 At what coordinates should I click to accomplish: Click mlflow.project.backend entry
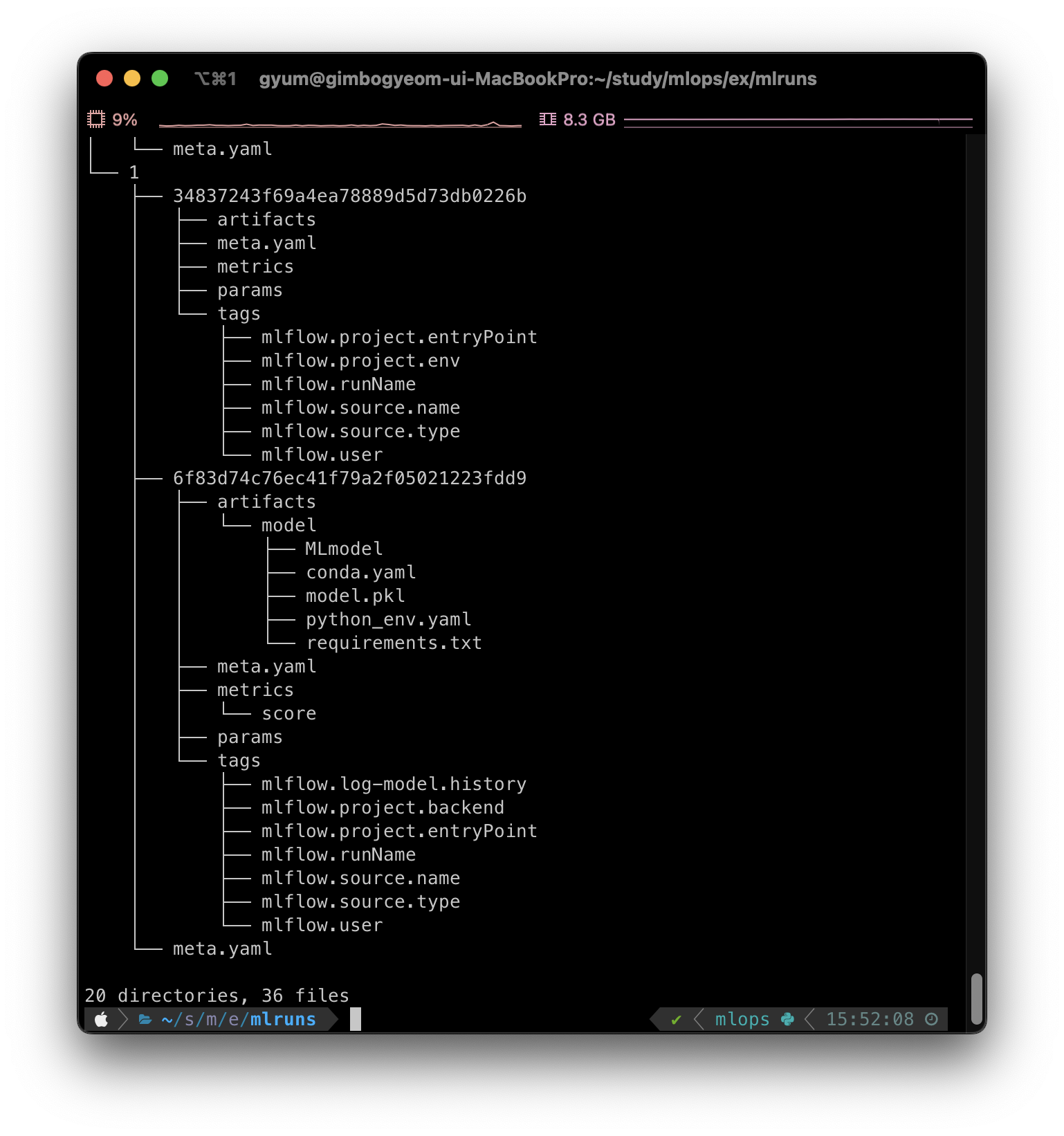click(x=383, y=807)
